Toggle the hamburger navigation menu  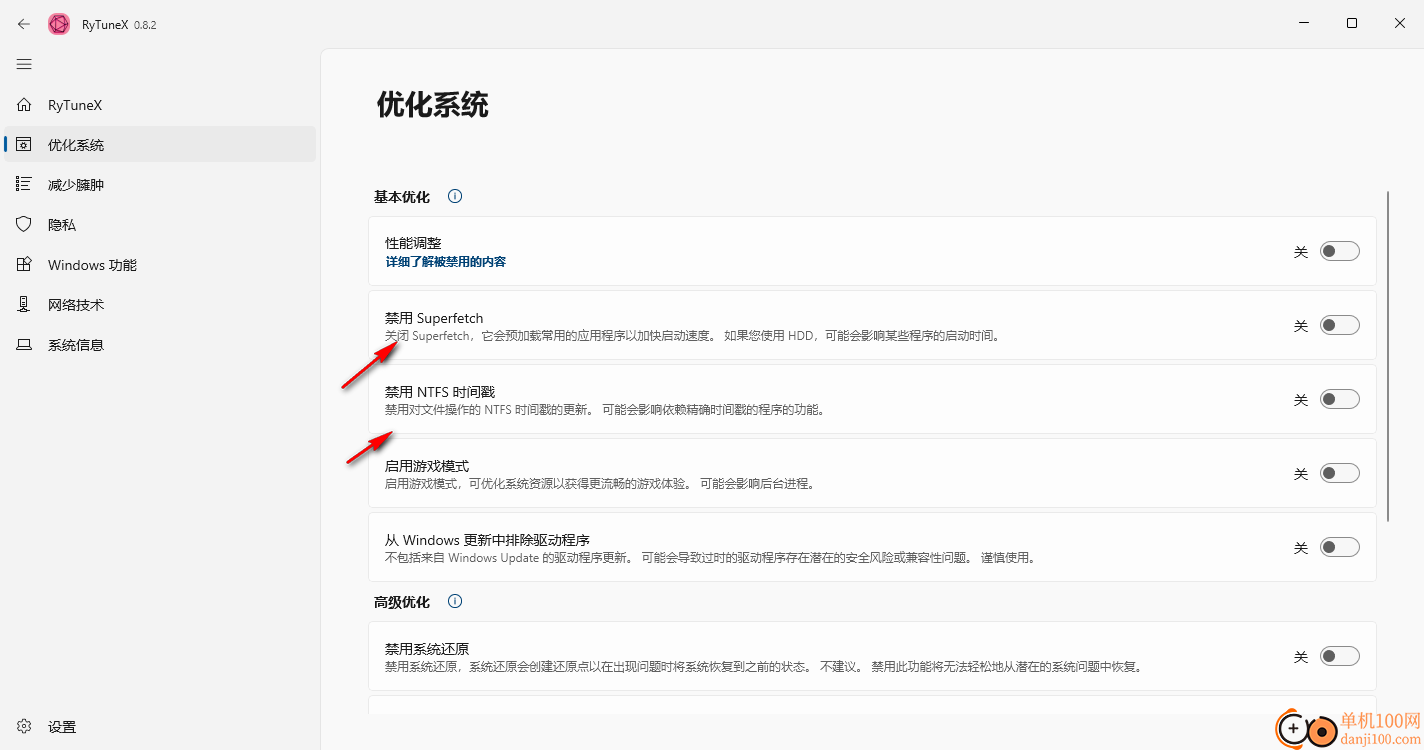(x=24, y=64)
